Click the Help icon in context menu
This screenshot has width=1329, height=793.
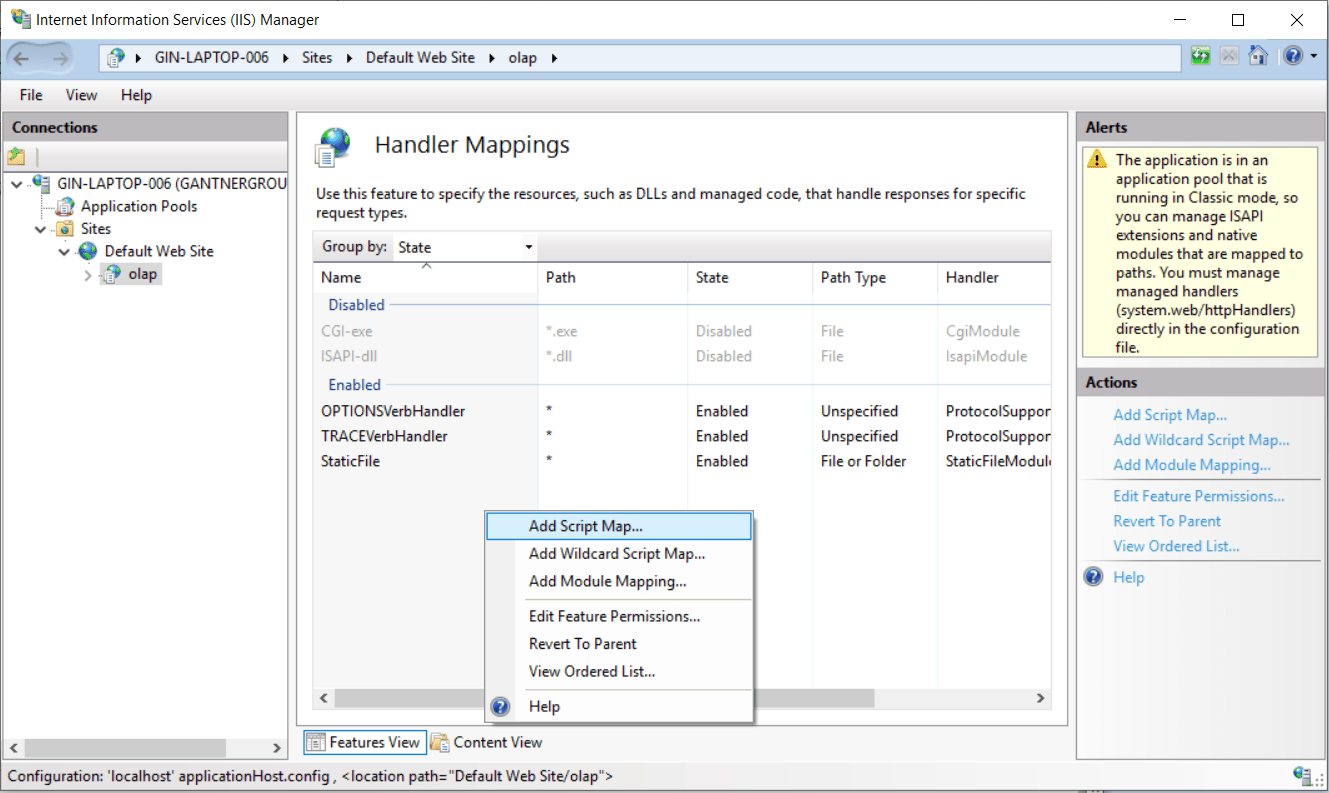(501, 707)
